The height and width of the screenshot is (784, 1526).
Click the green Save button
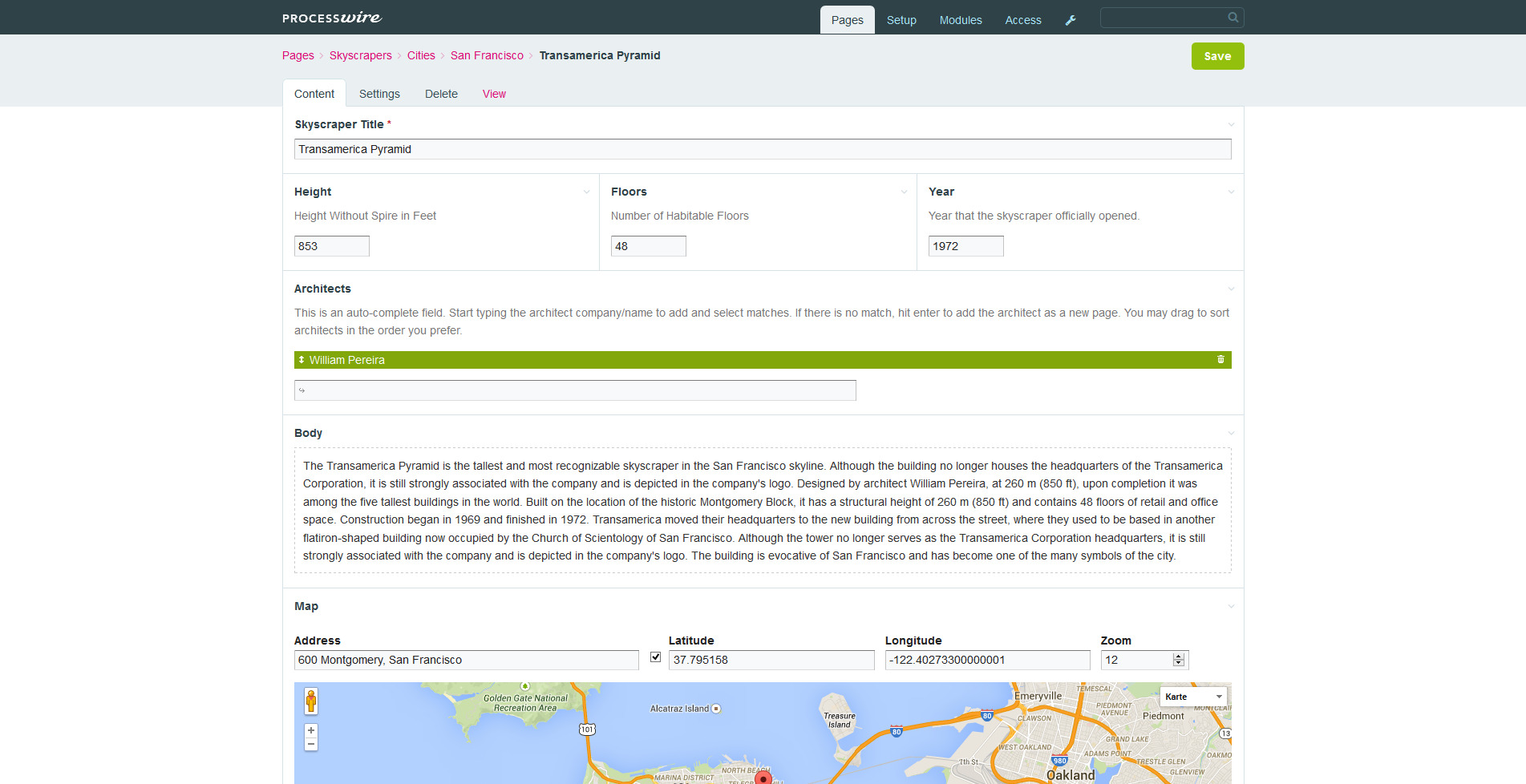pos(1217,56)
